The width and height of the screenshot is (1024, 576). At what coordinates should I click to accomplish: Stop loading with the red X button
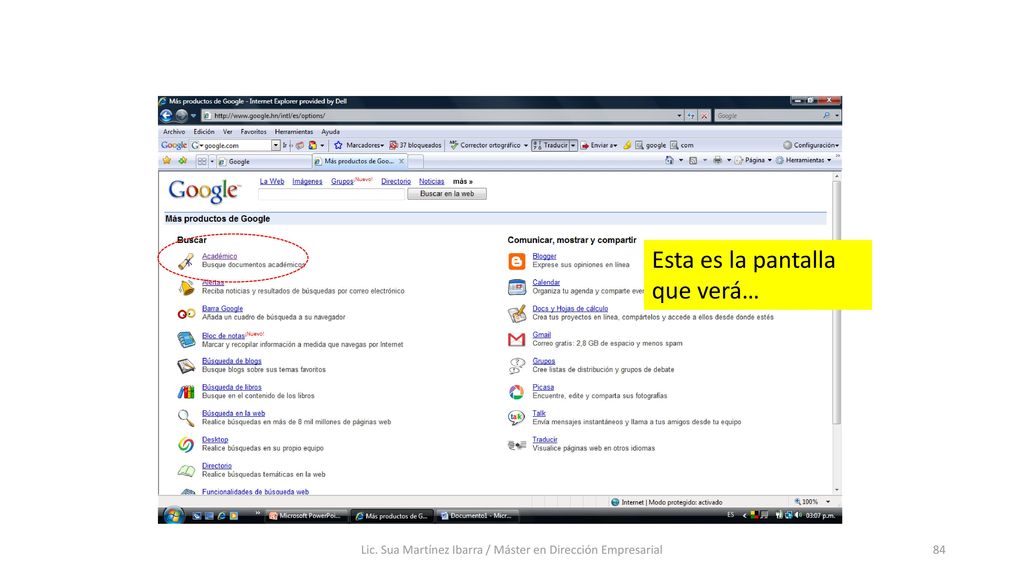pyautogui.click(x=704, y=116)
